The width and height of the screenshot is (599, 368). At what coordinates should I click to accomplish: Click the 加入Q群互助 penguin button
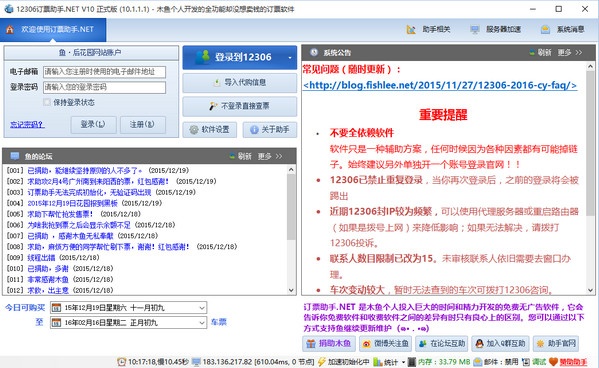(x=500, y=344)
